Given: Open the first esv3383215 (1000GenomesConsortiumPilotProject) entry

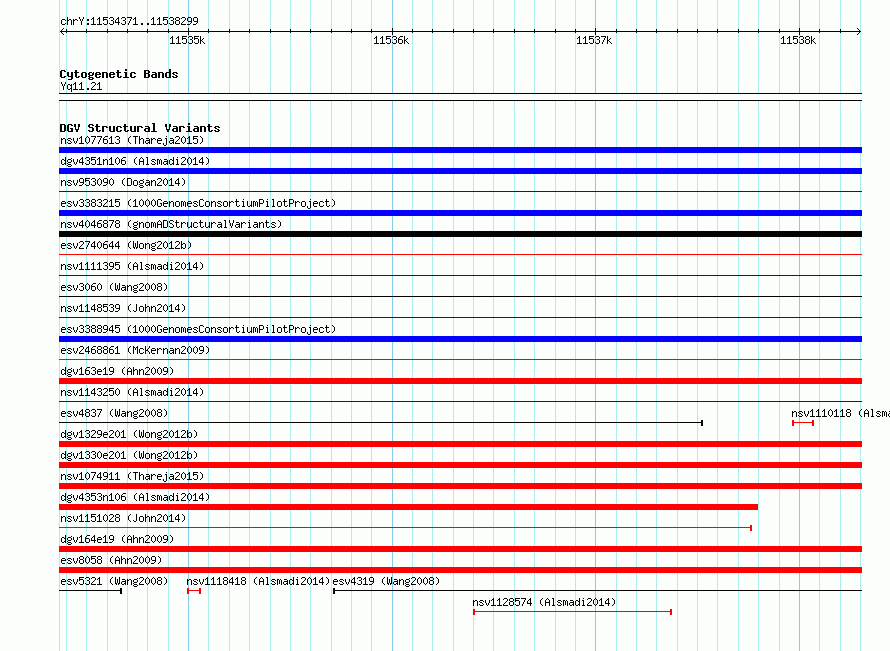Looking at the screenshot, I should click(x=198, y=203).
